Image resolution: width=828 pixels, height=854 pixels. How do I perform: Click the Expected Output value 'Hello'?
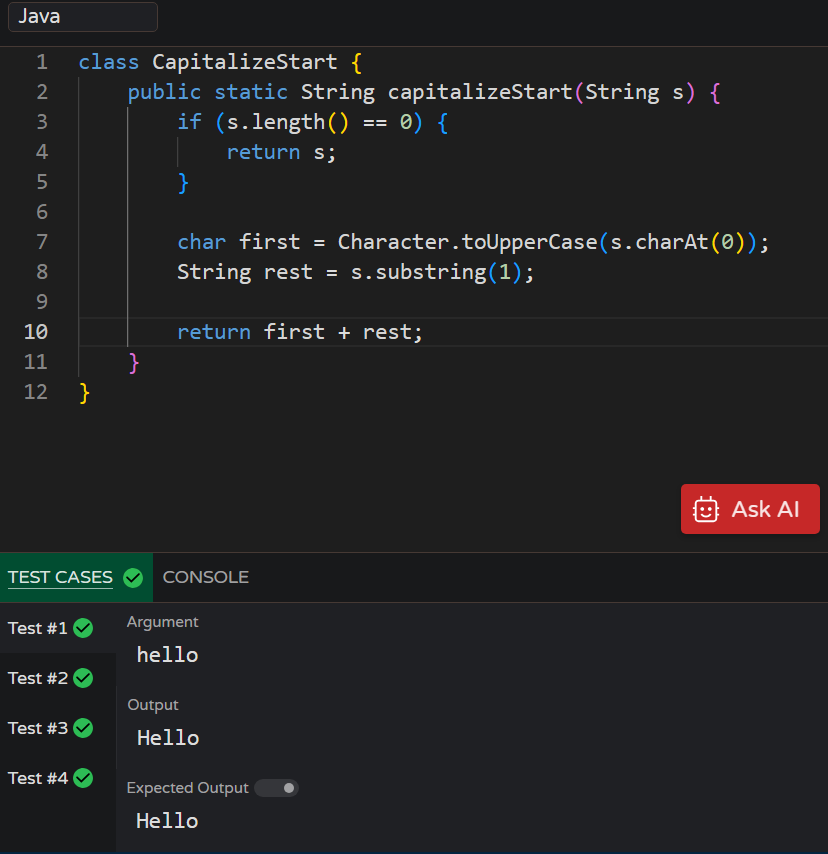tap(167, 821)
